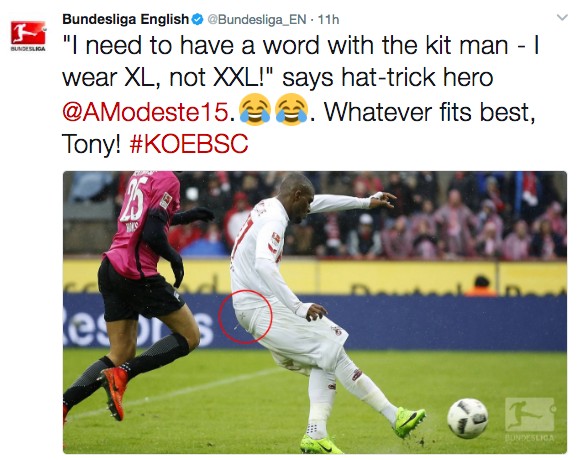Open the @AModeste15 mention
This screenshot has width=577, height=460.
[x=145, y=112]
